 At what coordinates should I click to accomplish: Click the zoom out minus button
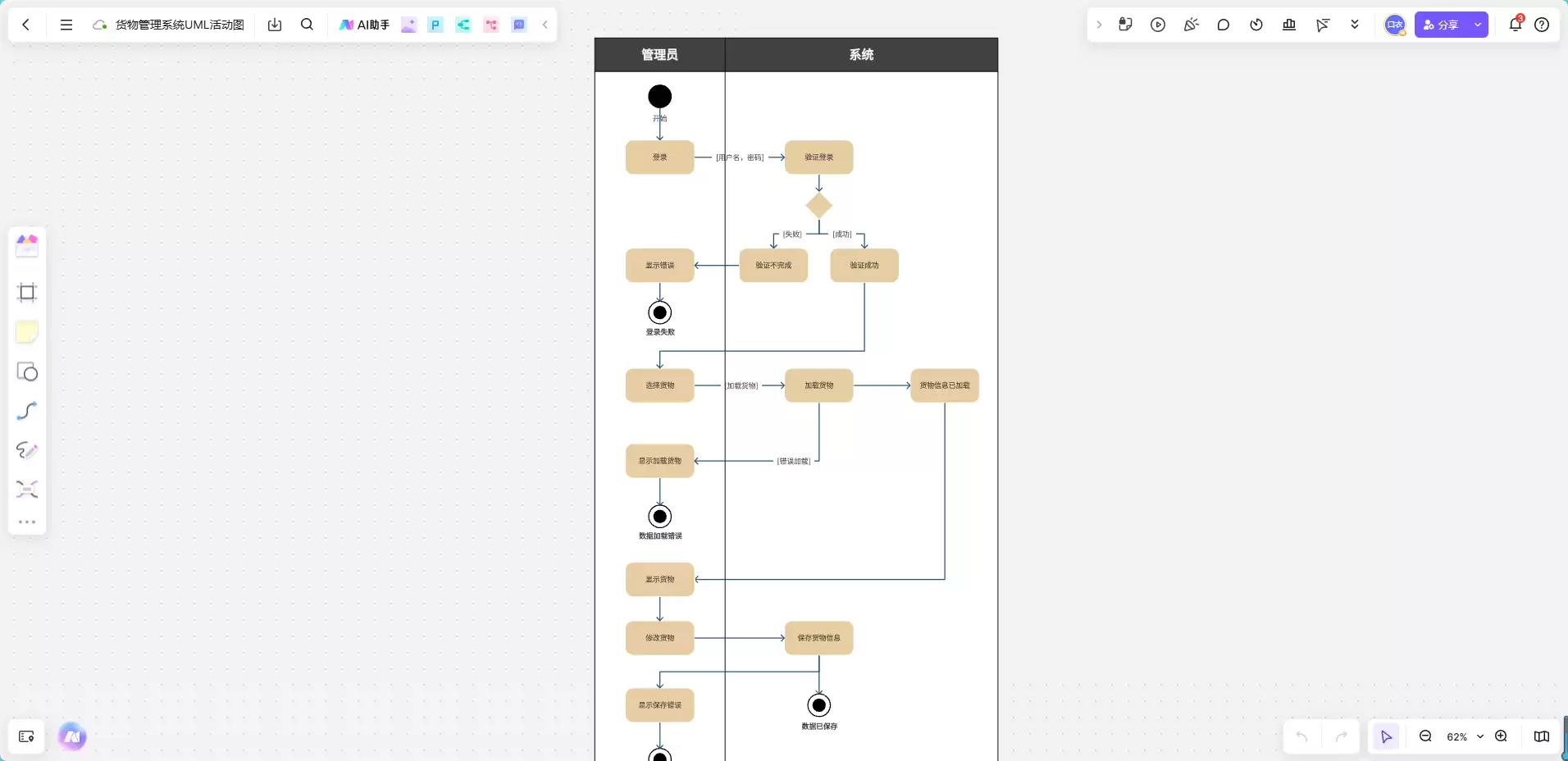pyautogui.click(x=1425, y=736)
